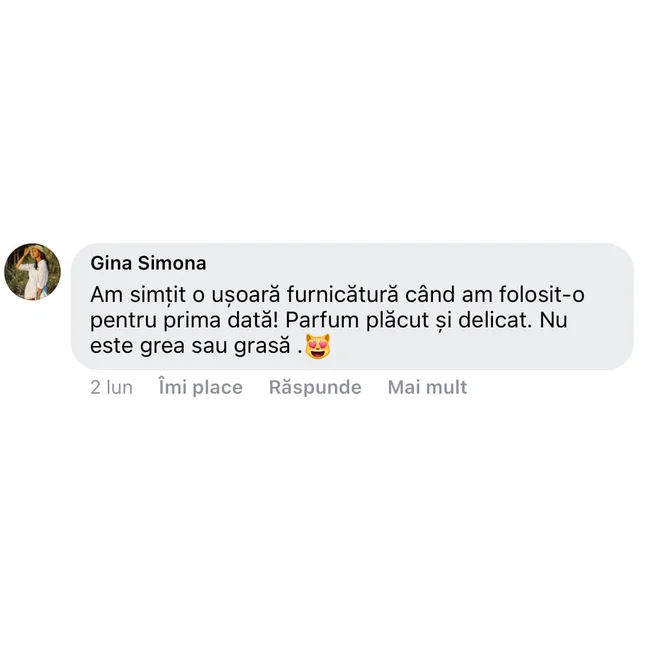Viewport: 650px width, 650px height.
Task: Click the opening words Am simțit
Action: tap(138, 295)
